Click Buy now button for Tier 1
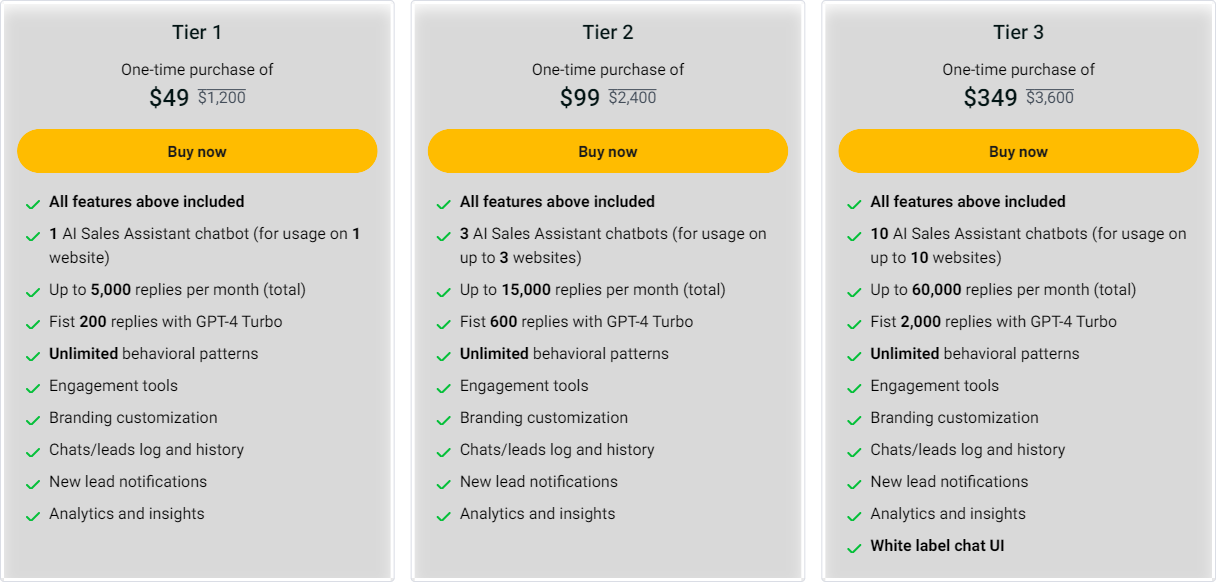Viewport: 1216px width, 582px height. (x=197, y=152)
